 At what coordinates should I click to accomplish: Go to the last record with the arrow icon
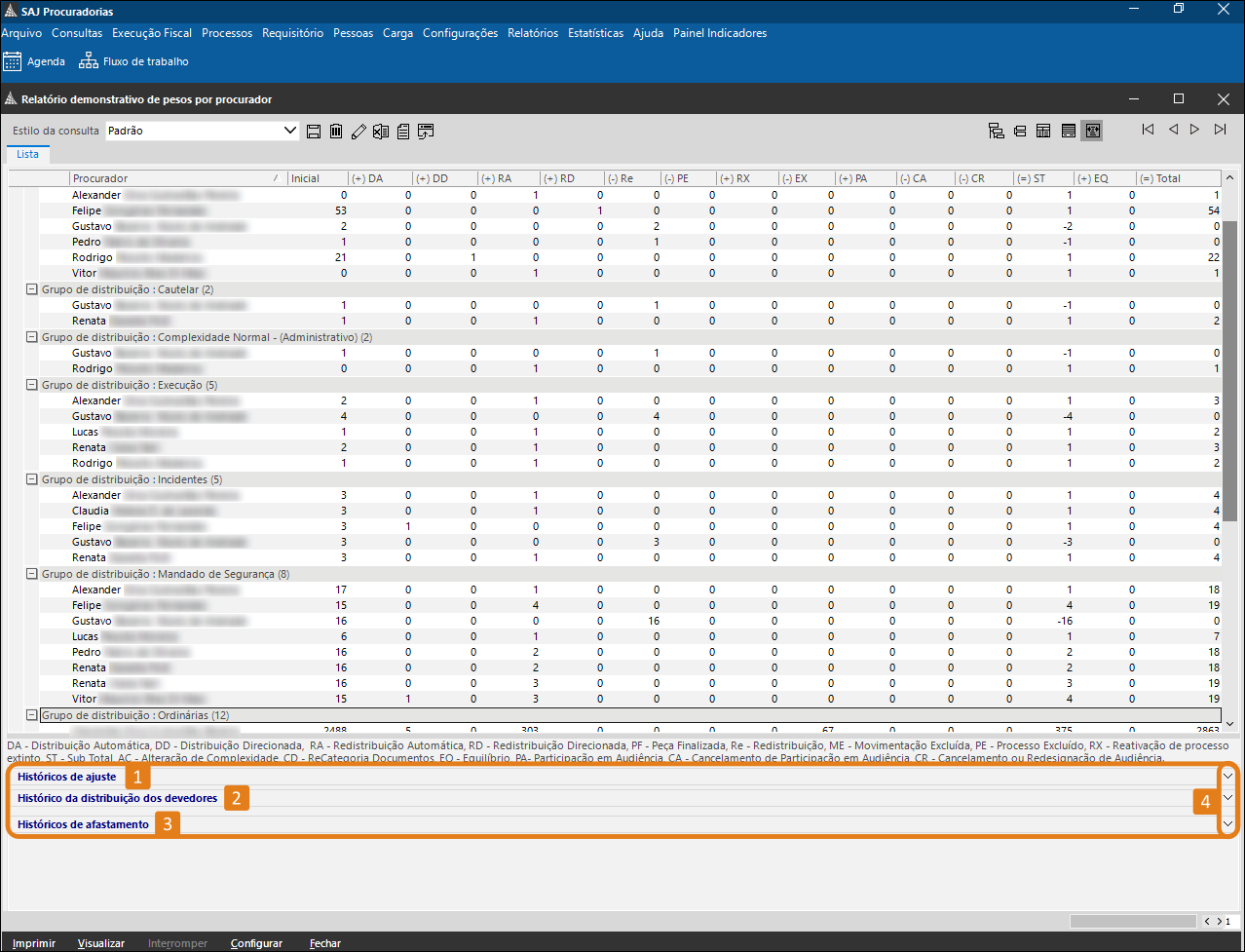[1220, 130]
